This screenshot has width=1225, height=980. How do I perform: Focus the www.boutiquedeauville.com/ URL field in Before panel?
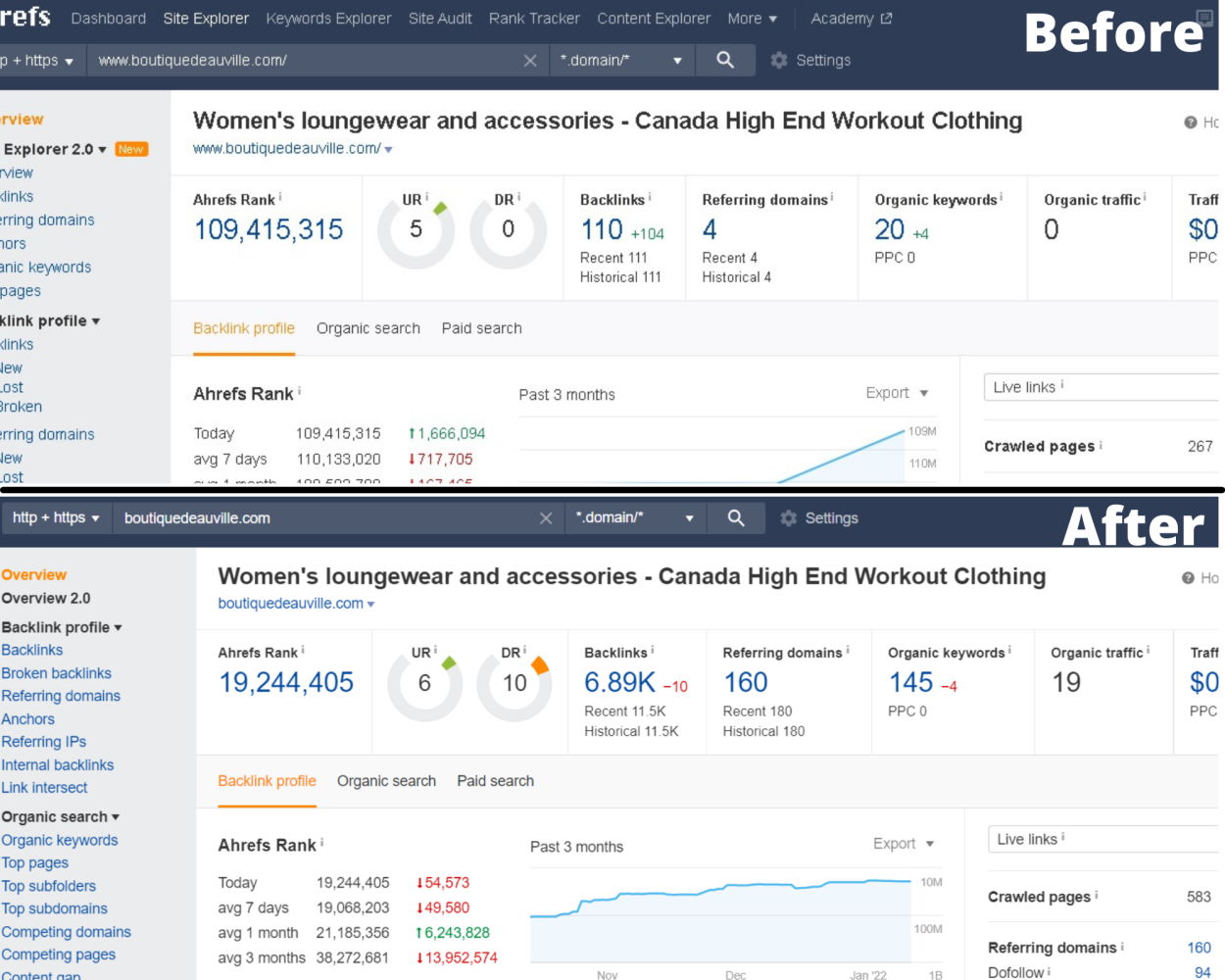point(306,61)
